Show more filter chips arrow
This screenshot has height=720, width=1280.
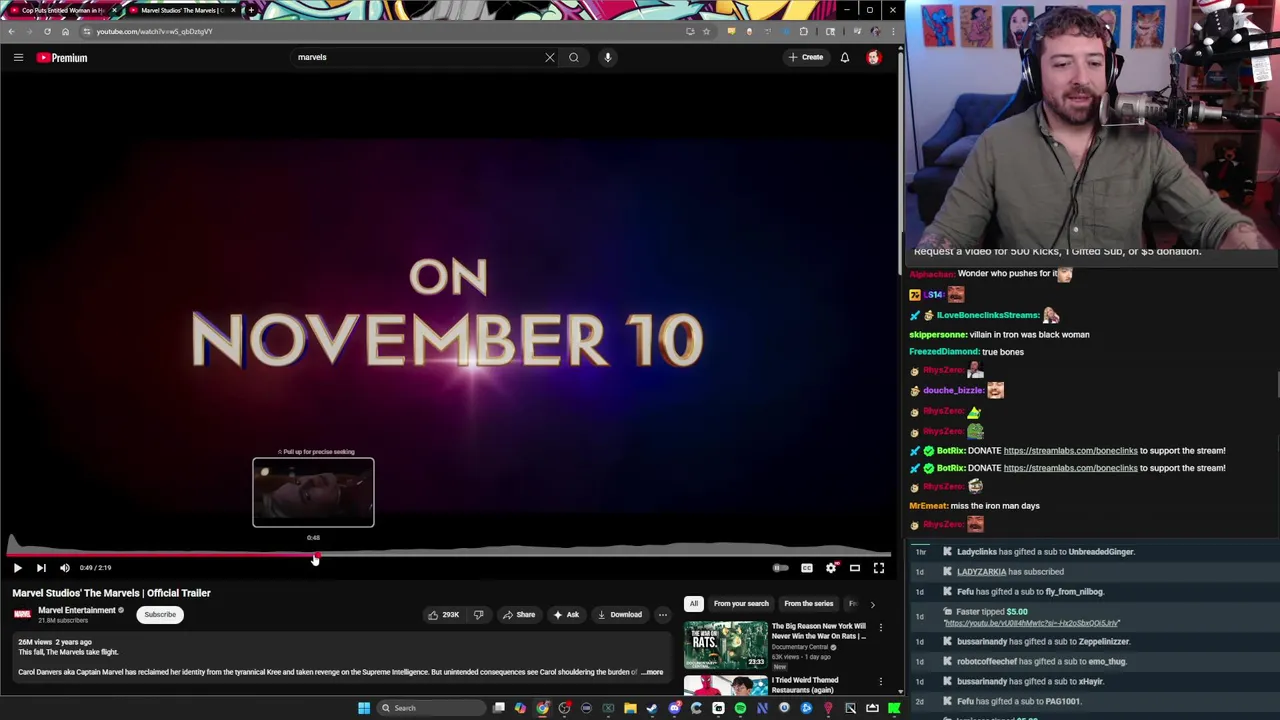pyautogui.click(x=872, y=604)
